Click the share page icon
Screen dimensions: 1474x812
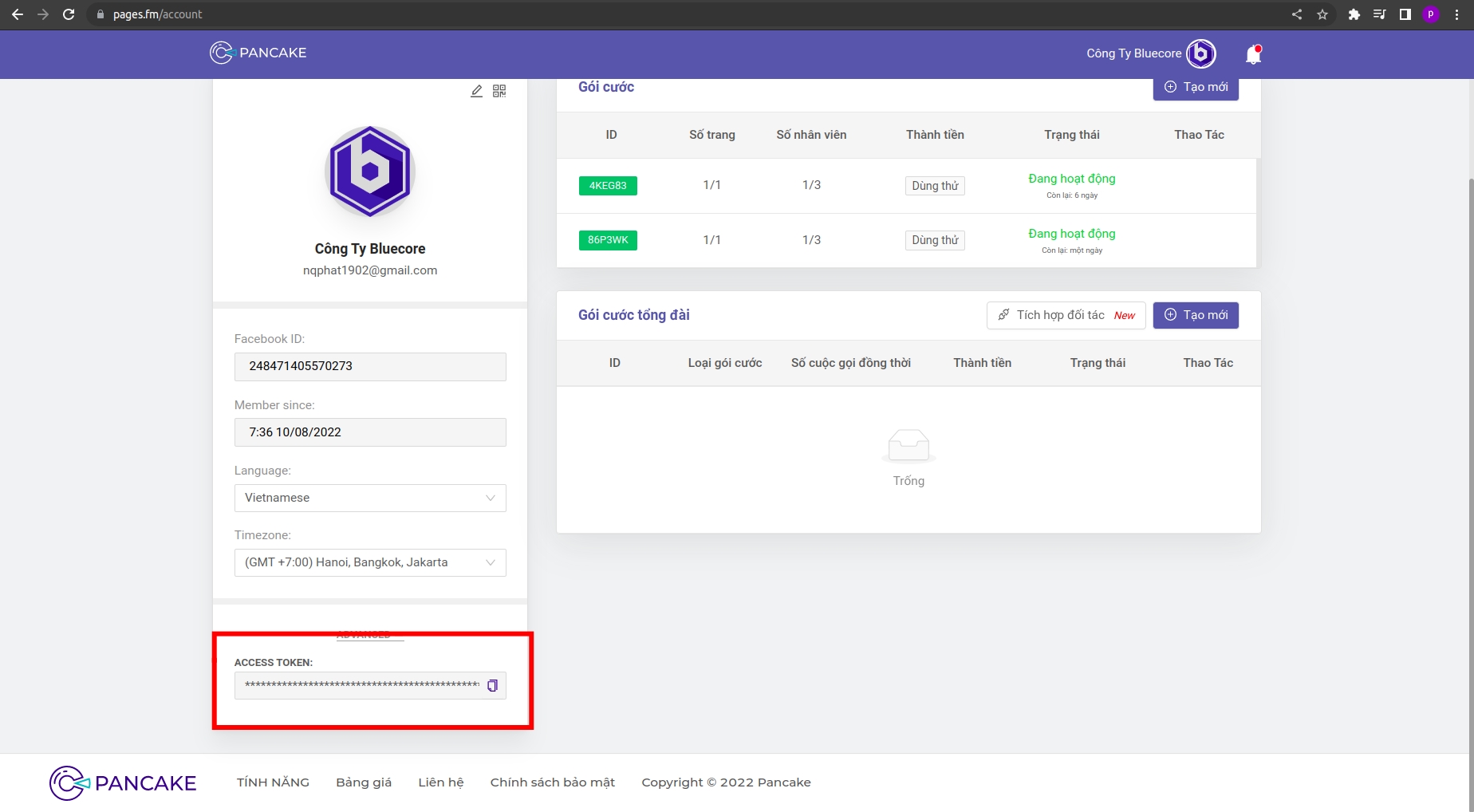(1297, 14)
